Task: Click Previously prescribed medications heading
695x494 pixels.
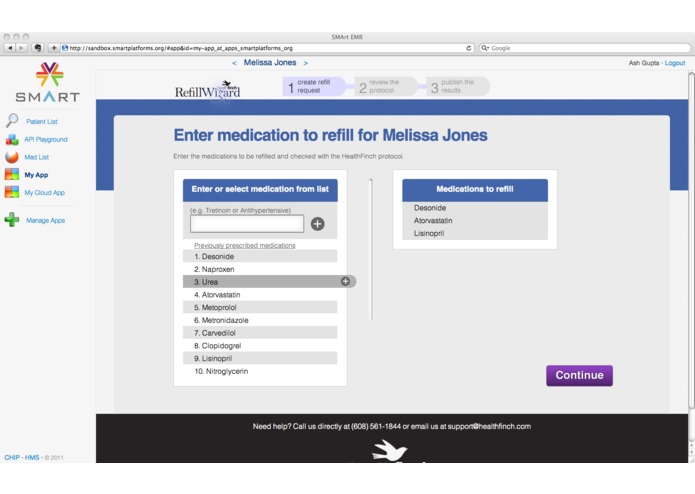Action: (x=245, y=245)
